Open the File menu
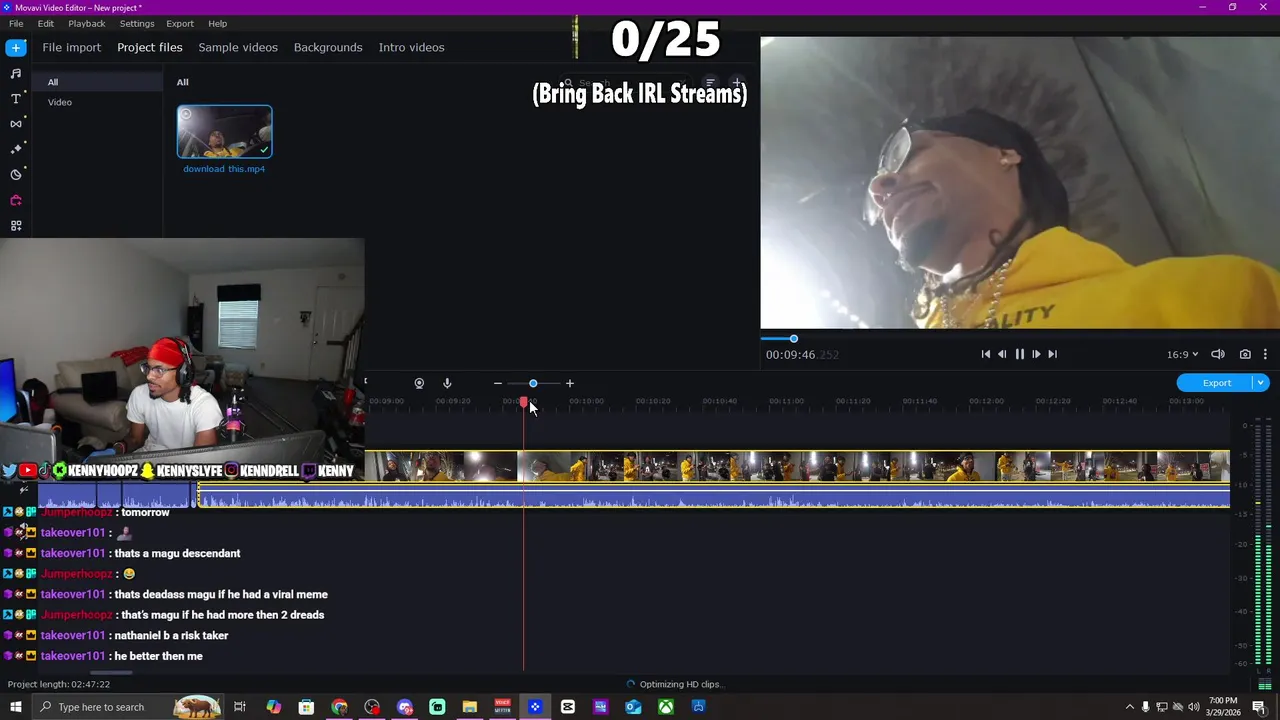This screenshot has height=720, width=1280. (16, 23)
